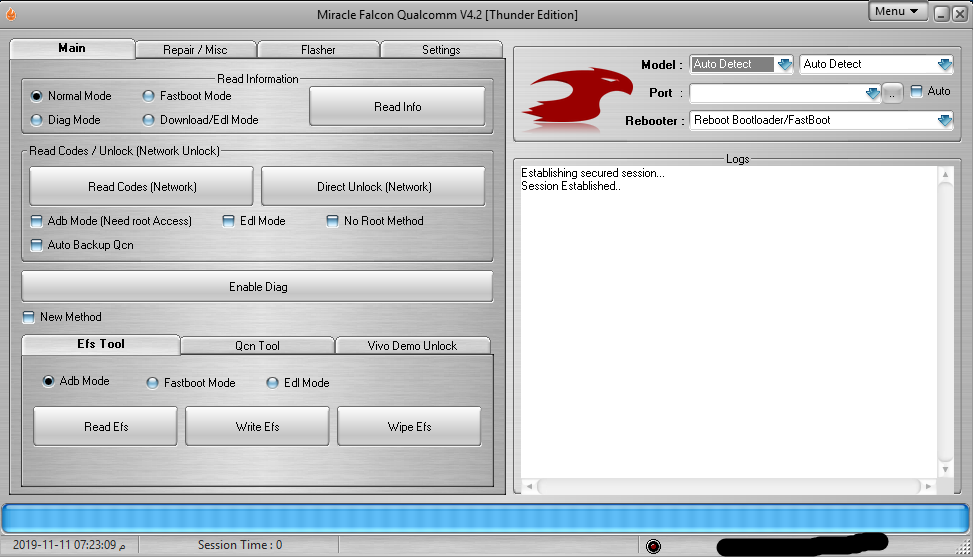Click the logs scroll down arrow
Image resolution: width=973 pixels, height=557 pixels.
tap(945, 470)
